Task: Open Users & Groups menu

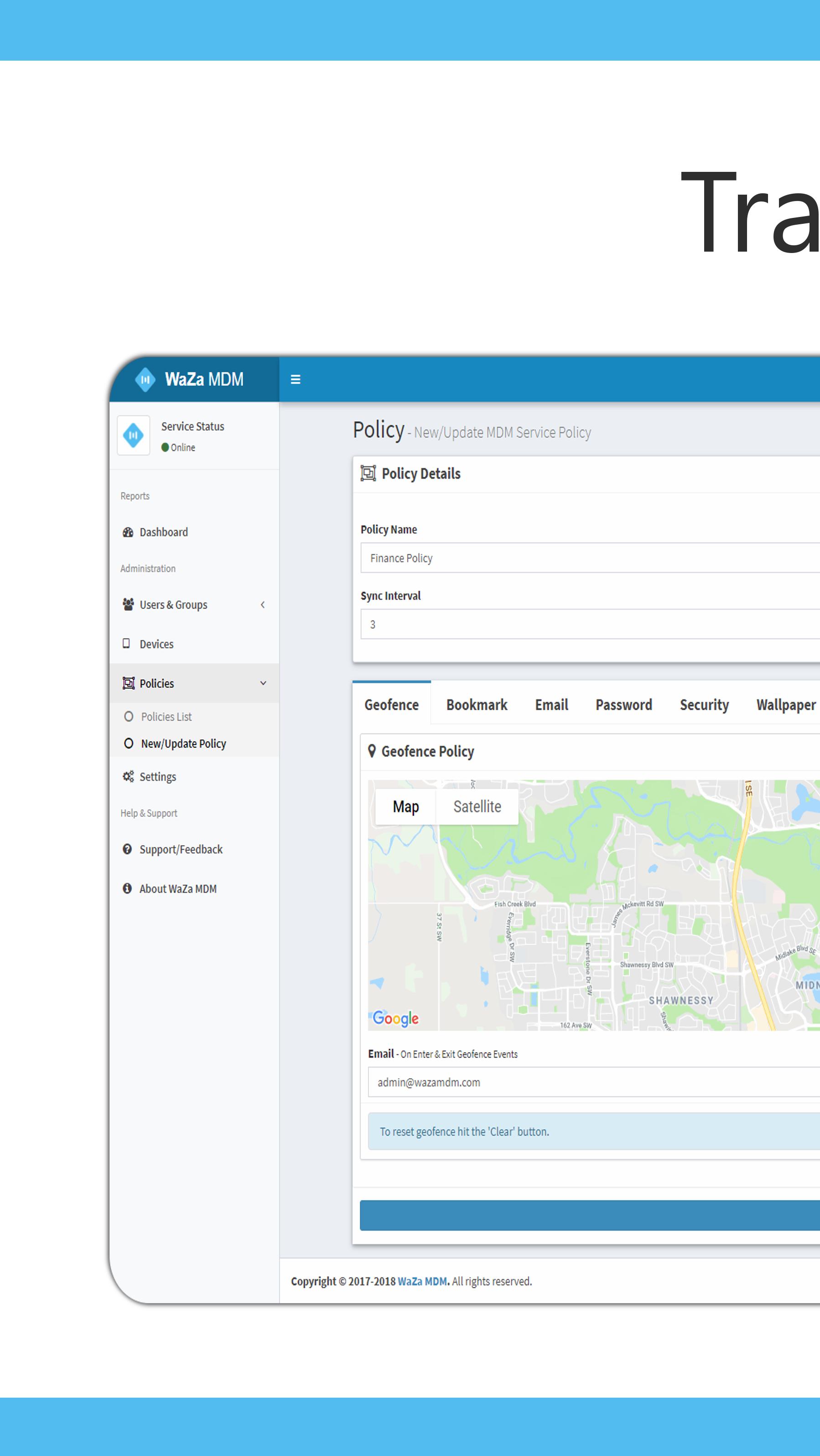Action: [x=194, y=604]
